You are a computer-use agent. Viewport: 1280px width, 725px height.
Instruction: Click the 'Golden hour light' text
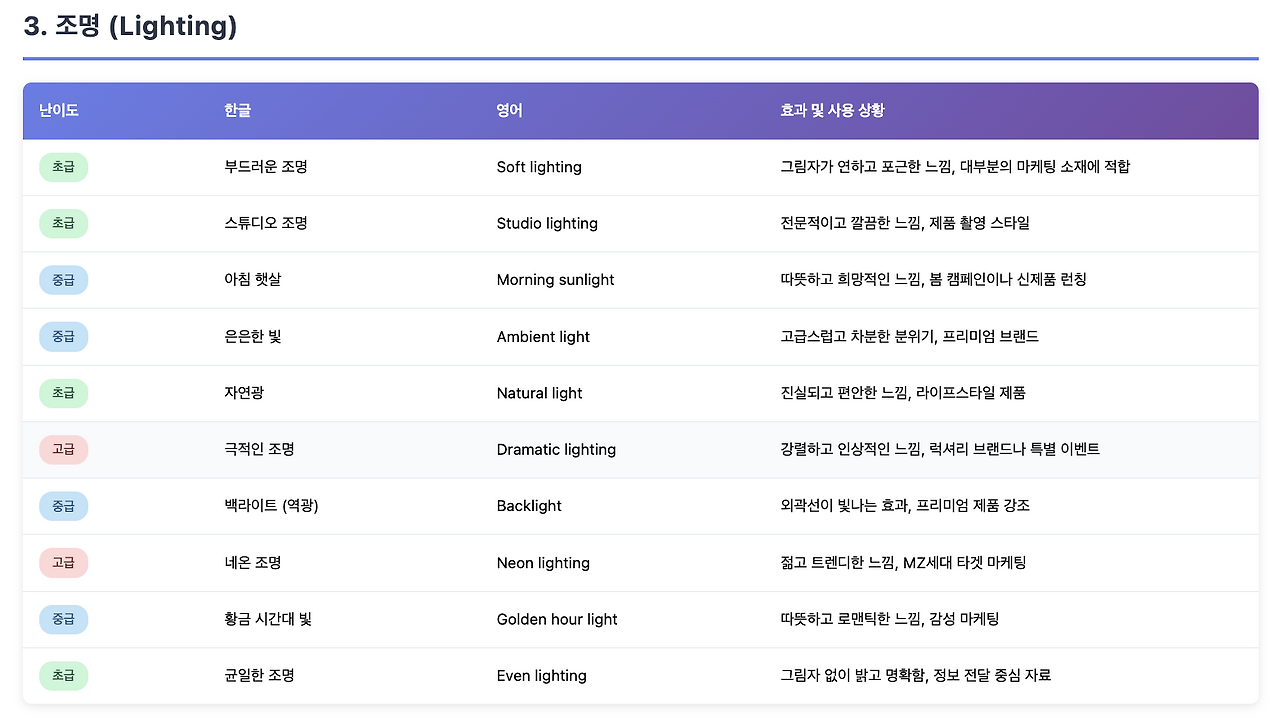[557, 619]
